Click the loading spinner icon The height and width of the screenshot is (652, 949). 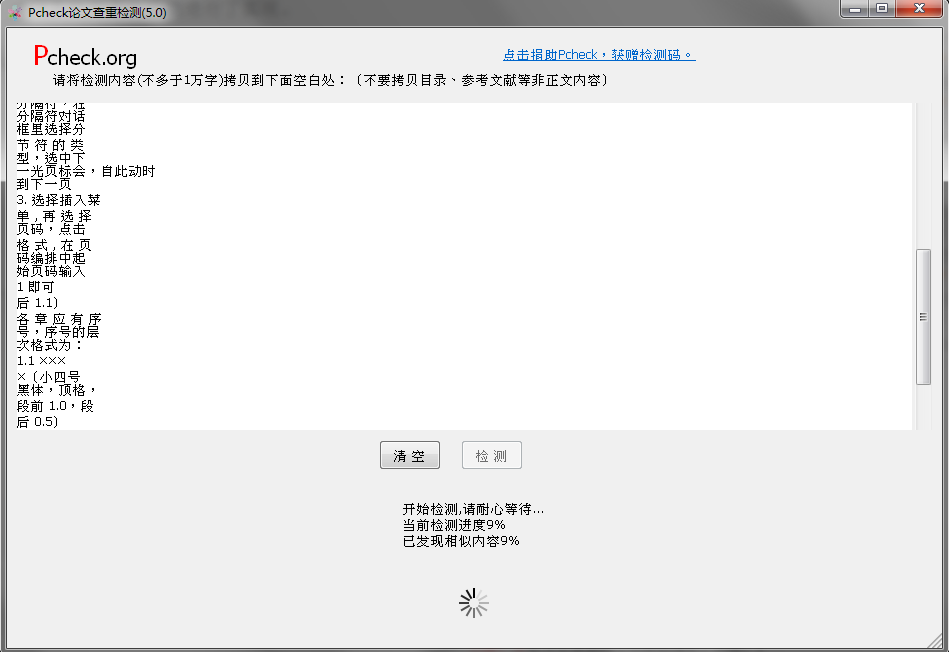pyautogui.click(x=474, y=603)
